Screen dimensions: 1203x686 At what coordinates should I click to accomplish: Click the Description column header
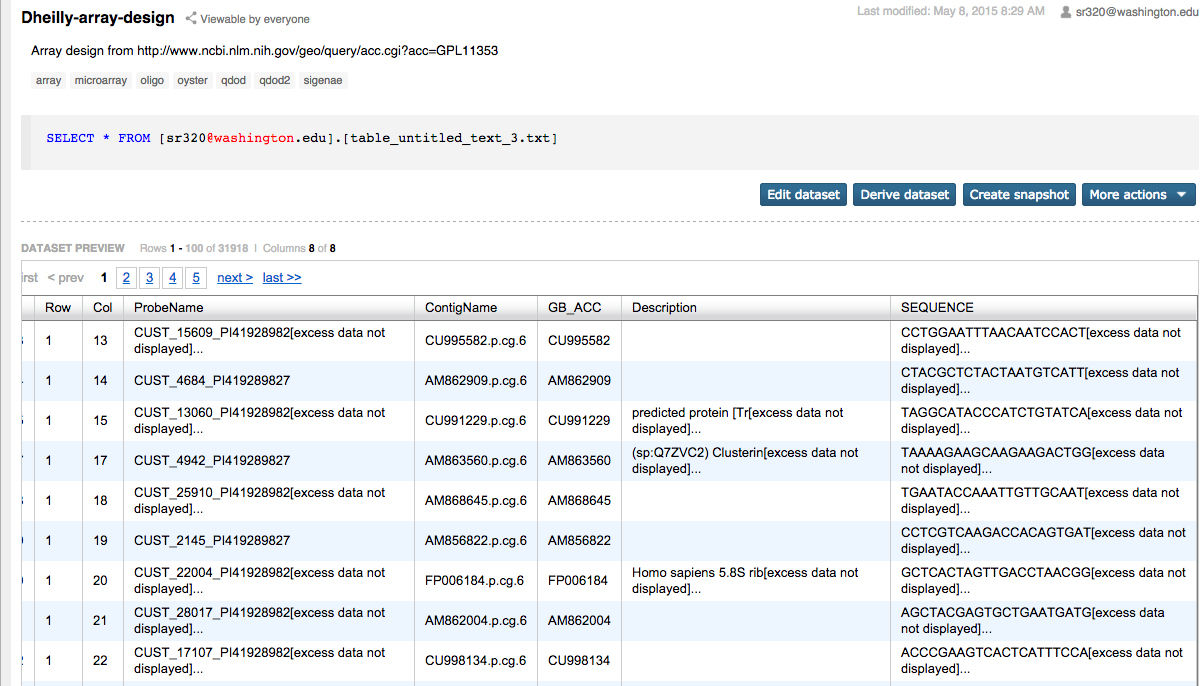point(755,308)
